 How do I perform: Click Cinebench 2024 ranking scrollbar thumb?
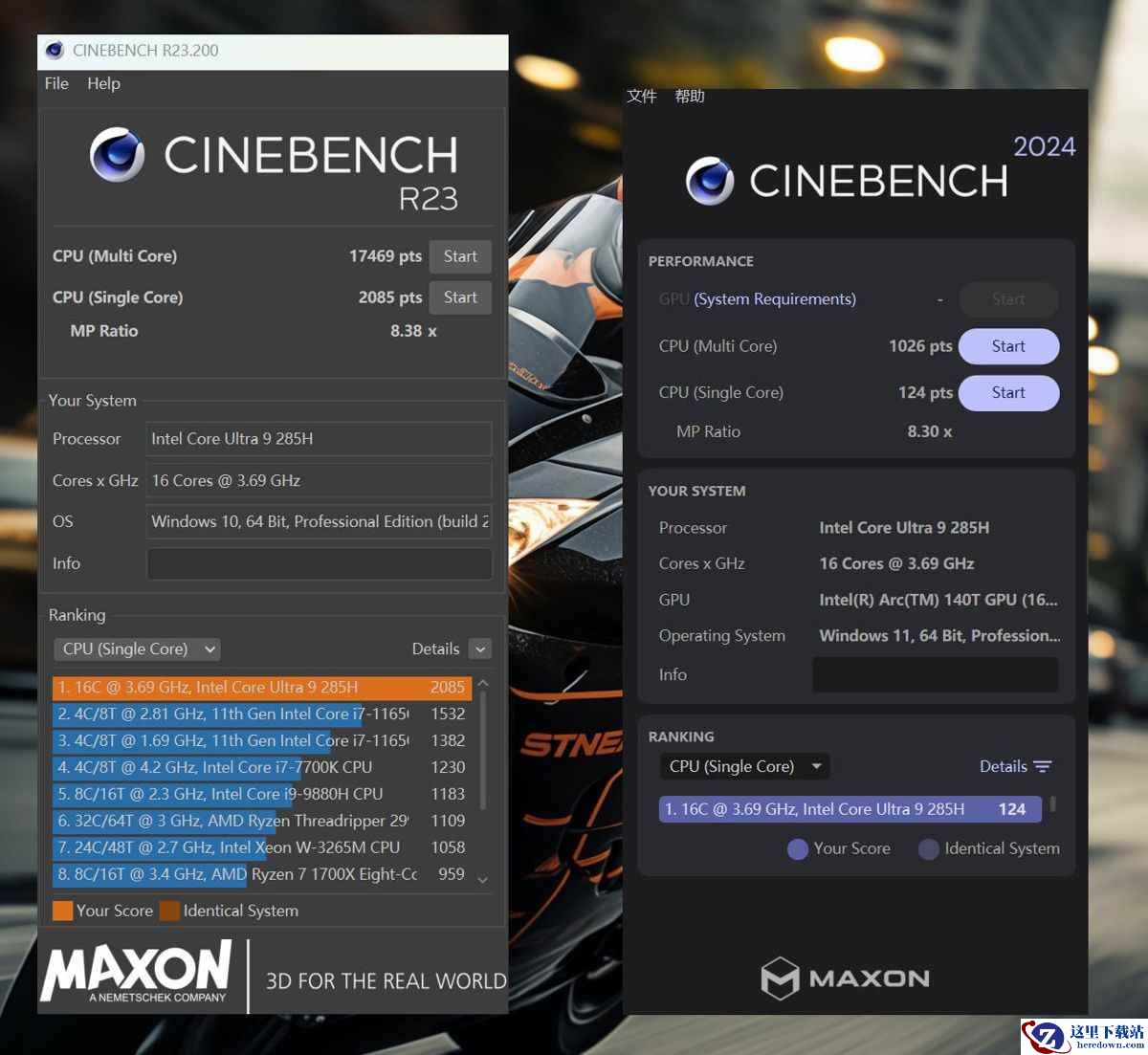click(x=1053, y=804)
